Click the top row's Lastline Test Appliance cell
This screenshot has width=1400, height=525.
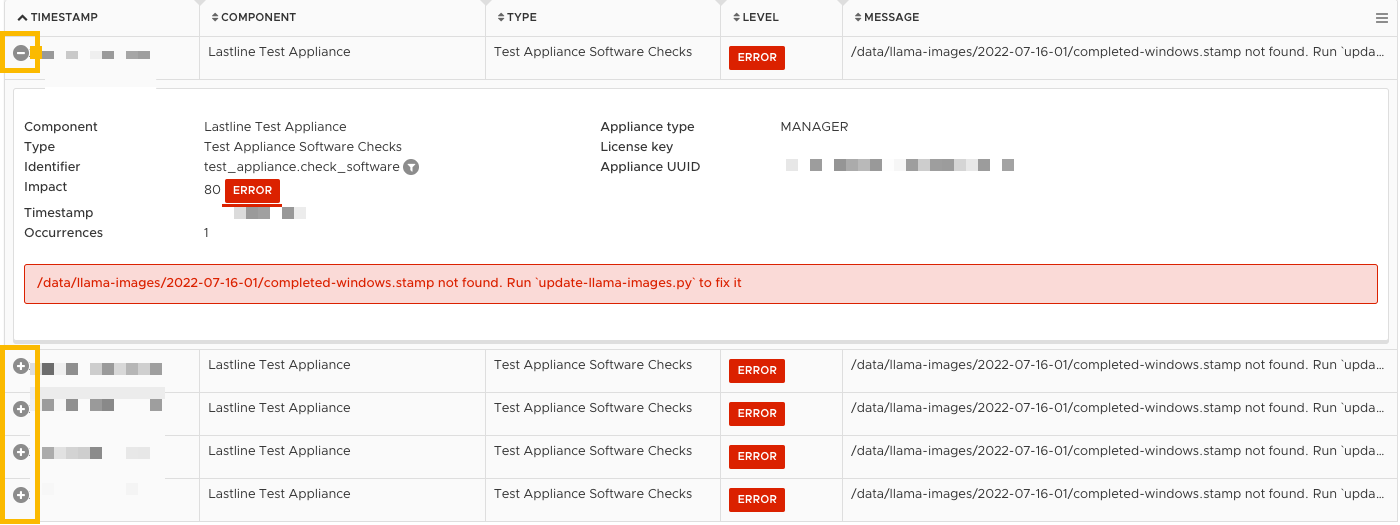pyautogui.click(x=279, y=52)
